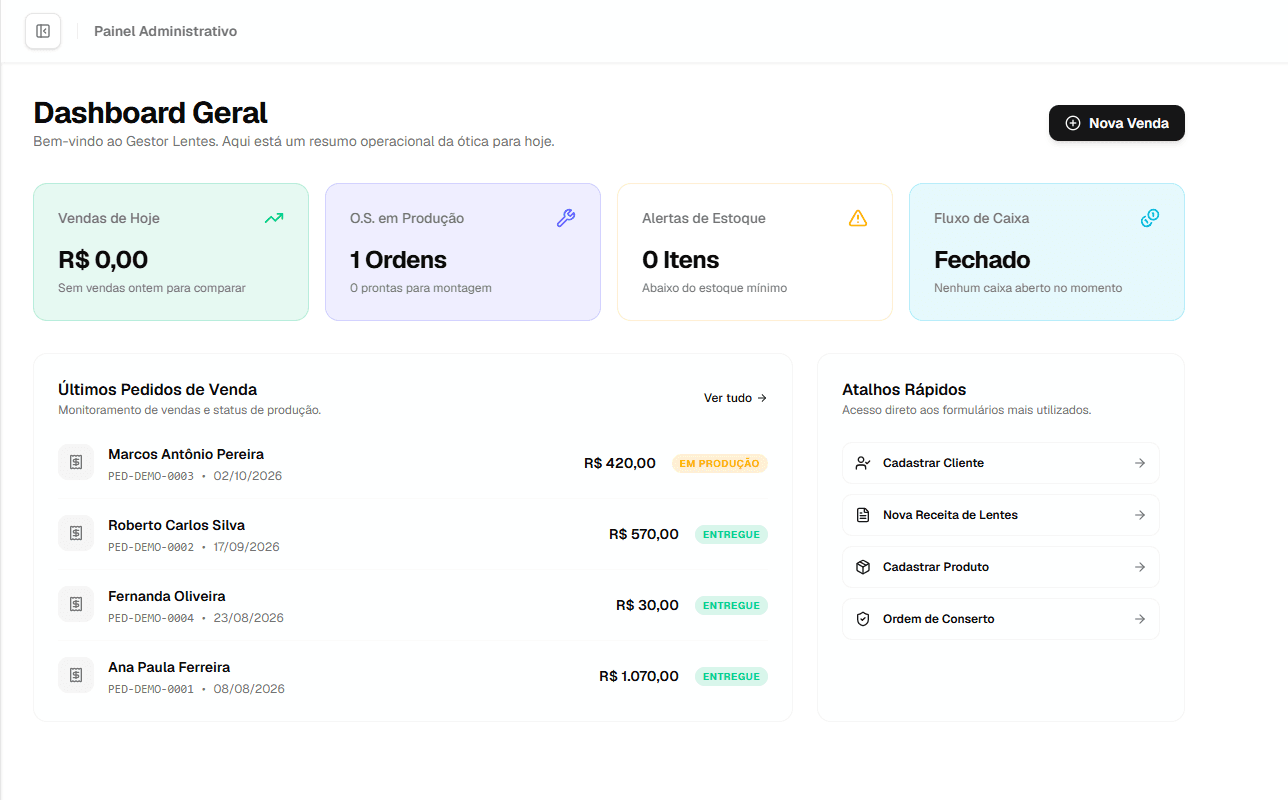This screenshot has width=1288, height=800.
Task: Click receipt icon beside Marcos Antônio Pereira
Action: [x=76, y=462]
